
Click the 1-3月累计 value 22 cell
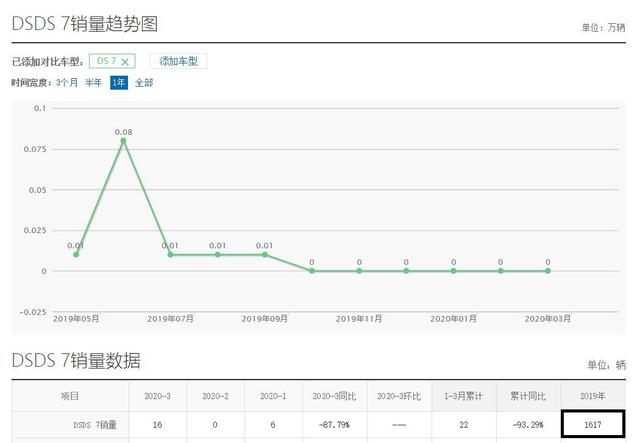(463, 425)
